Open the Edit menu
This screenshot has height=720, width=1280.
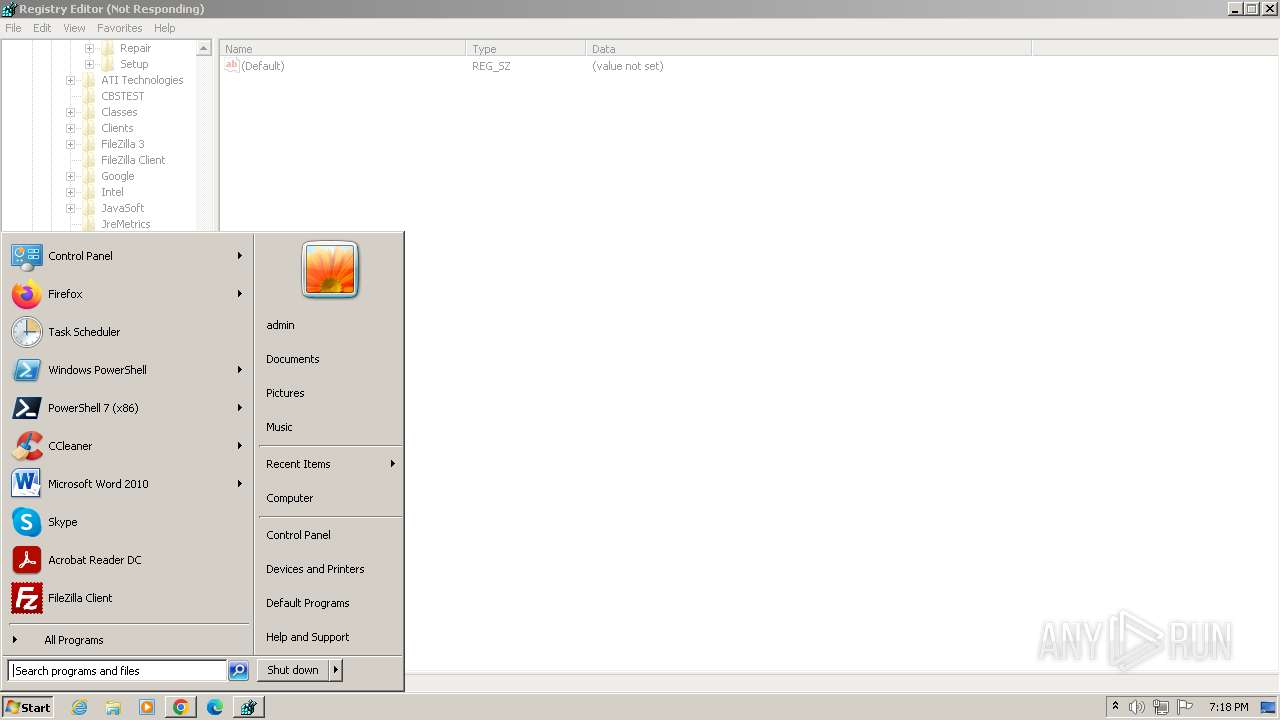(x=42, y=28)
